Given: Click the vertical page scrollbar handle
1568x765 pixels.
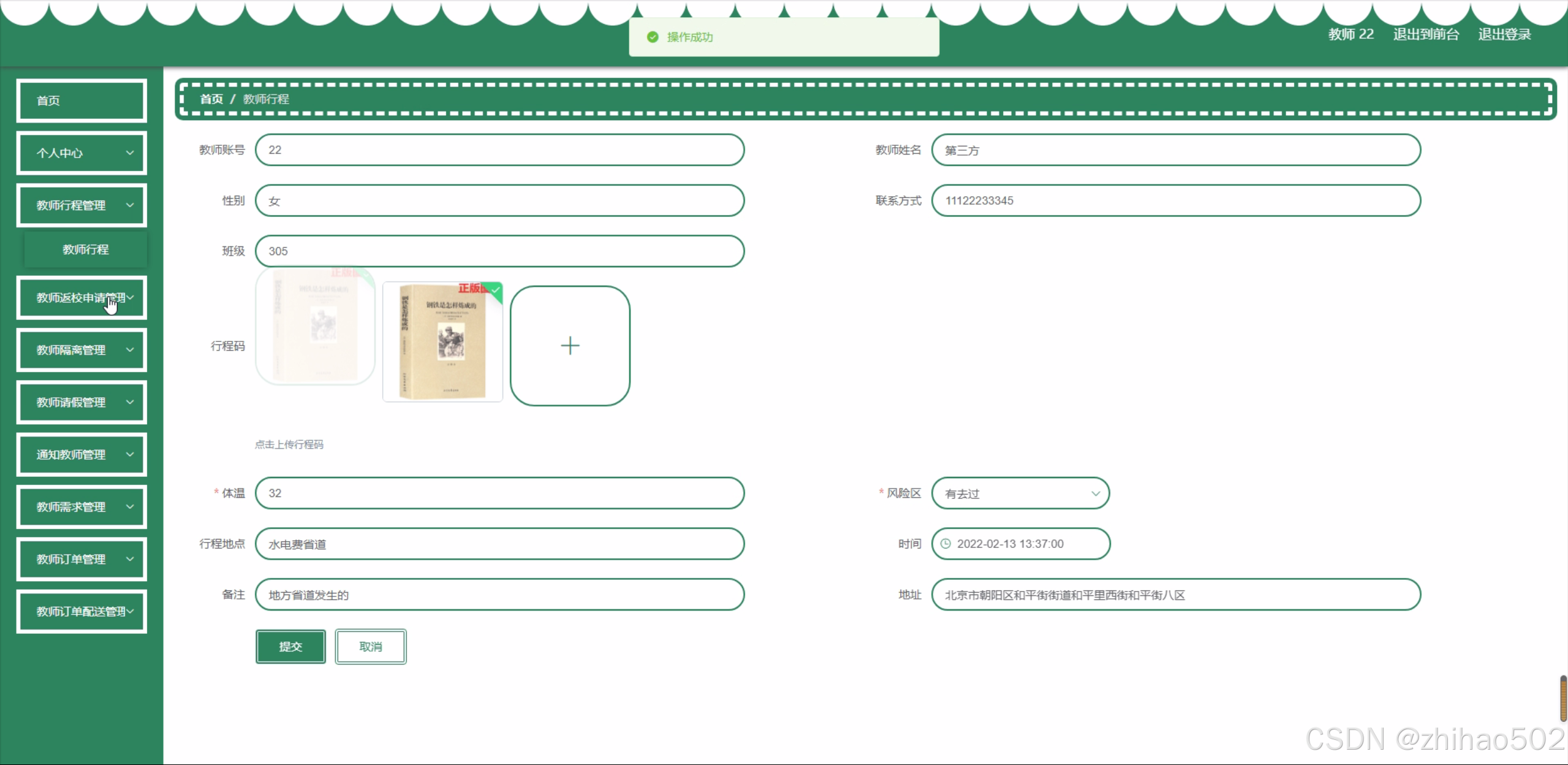Looking at the screenshot, I should [1563, 699].
